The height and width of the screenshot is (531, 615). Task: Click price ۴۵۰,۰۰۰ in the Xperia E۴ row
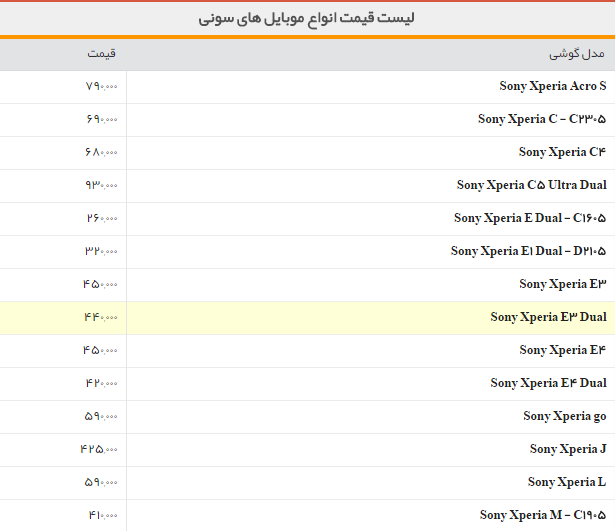coord(100,350)
